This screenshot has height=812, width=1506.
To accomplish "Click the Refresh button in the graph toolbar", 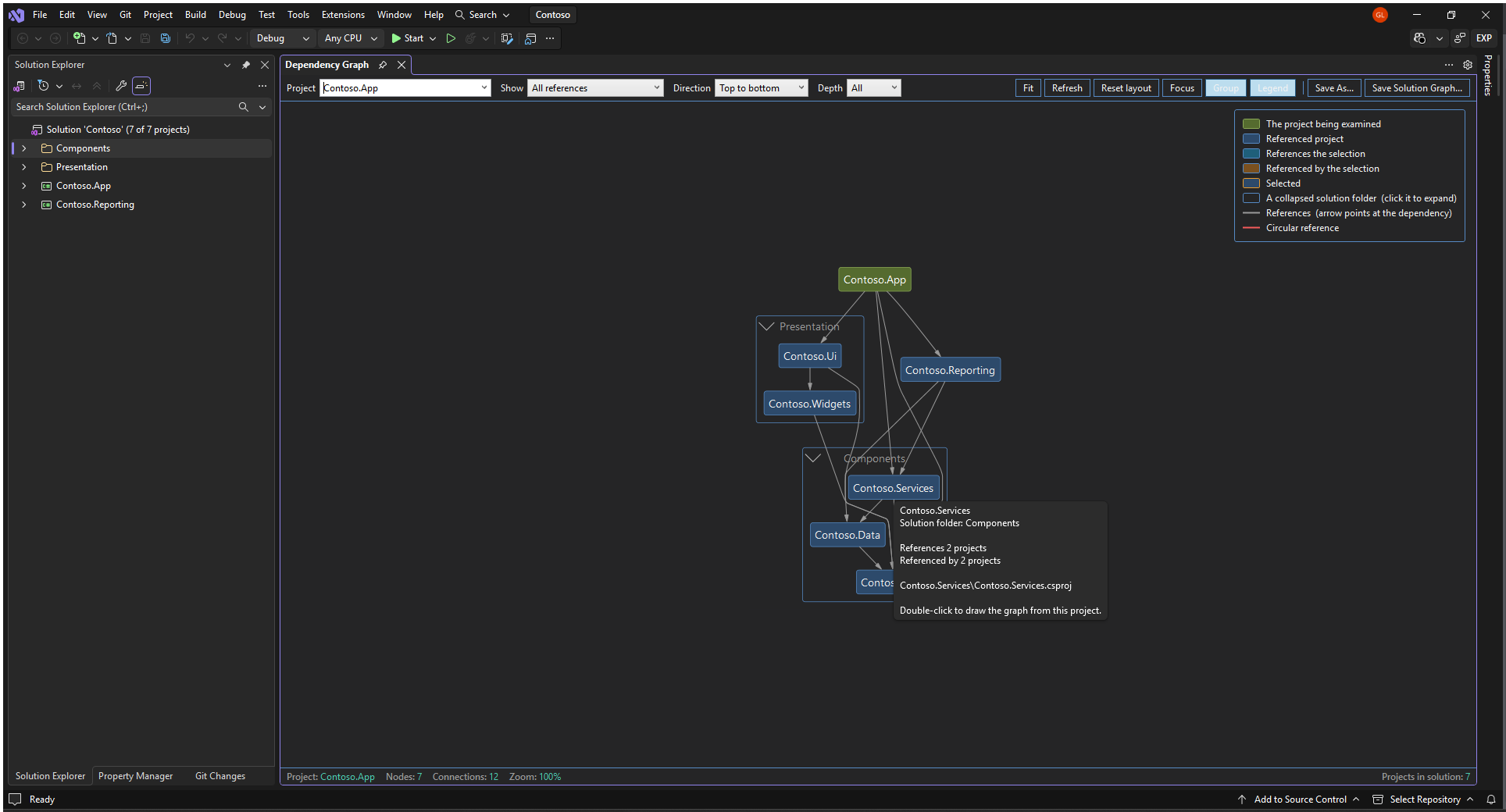I will 1067,88.
